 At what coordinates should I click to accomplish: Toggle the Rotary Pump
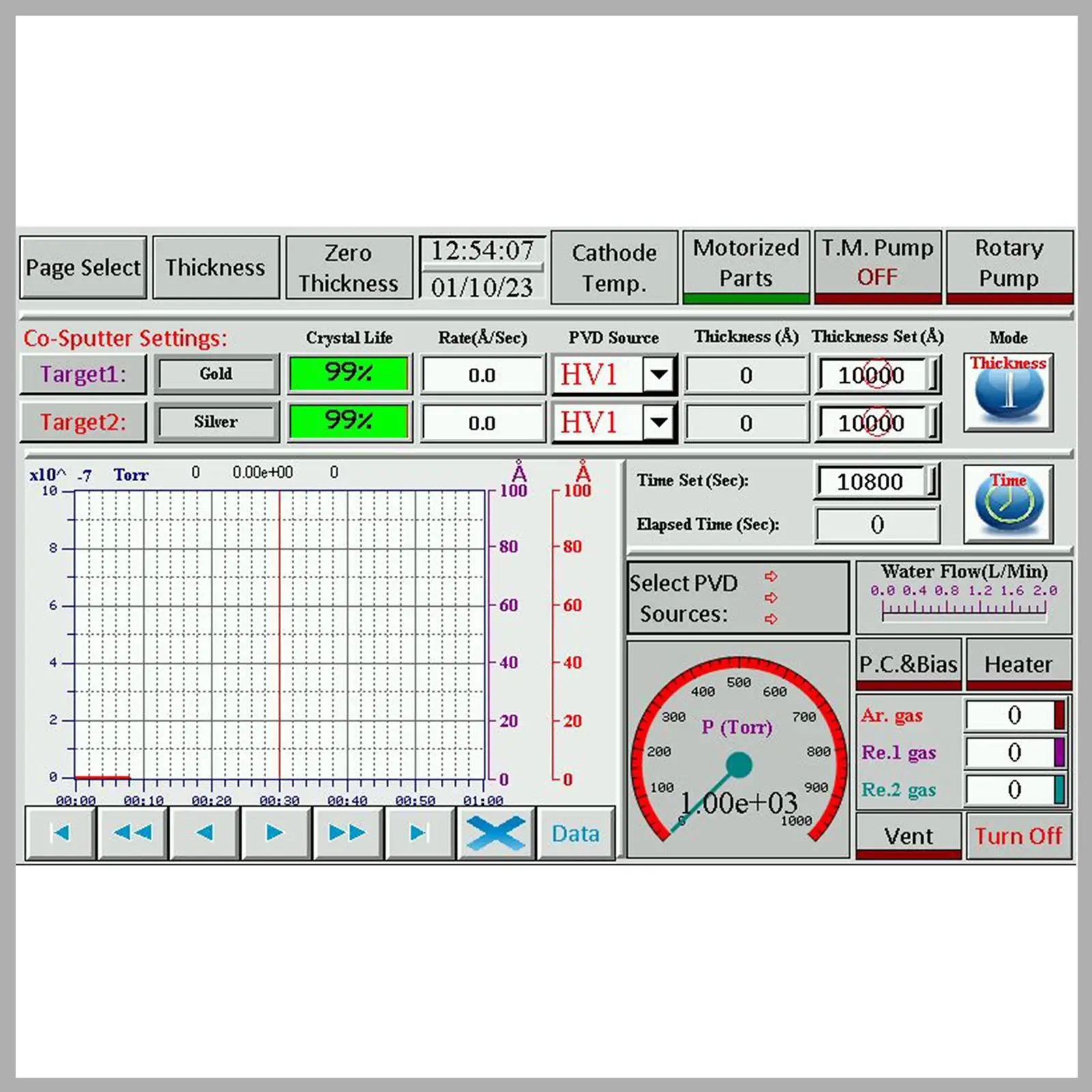(1009, 267)
